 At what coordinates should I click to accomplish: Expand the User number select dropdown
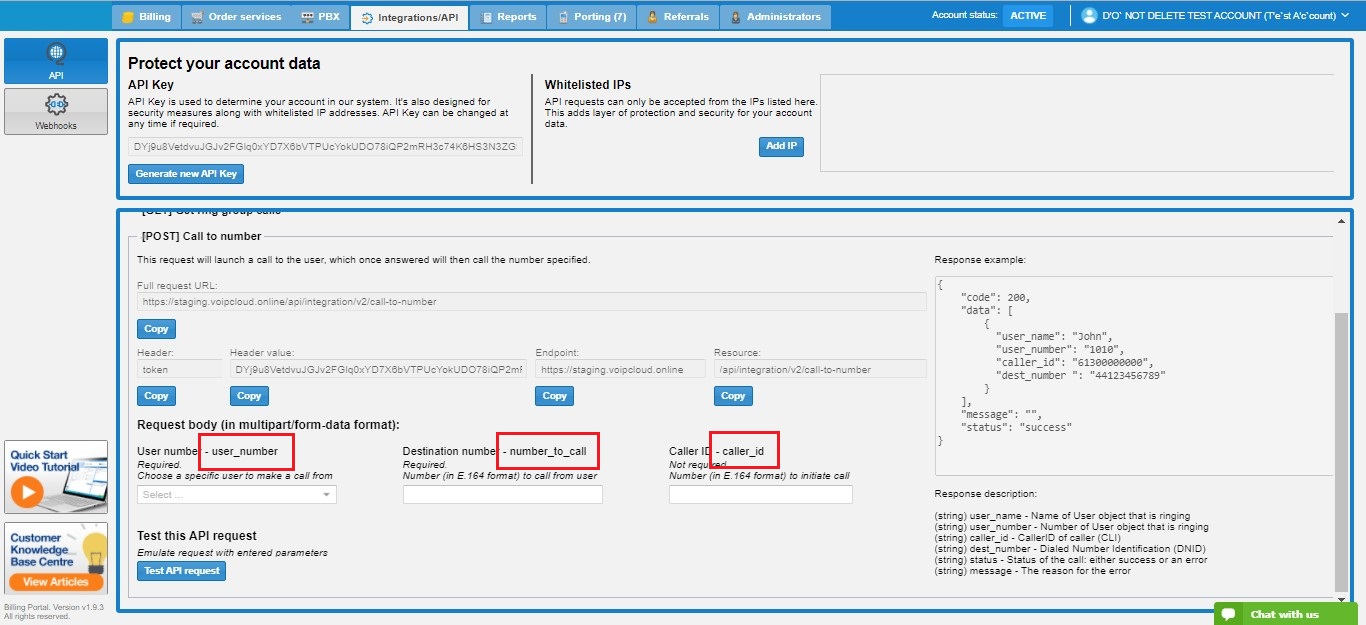[x=237, y=494]
